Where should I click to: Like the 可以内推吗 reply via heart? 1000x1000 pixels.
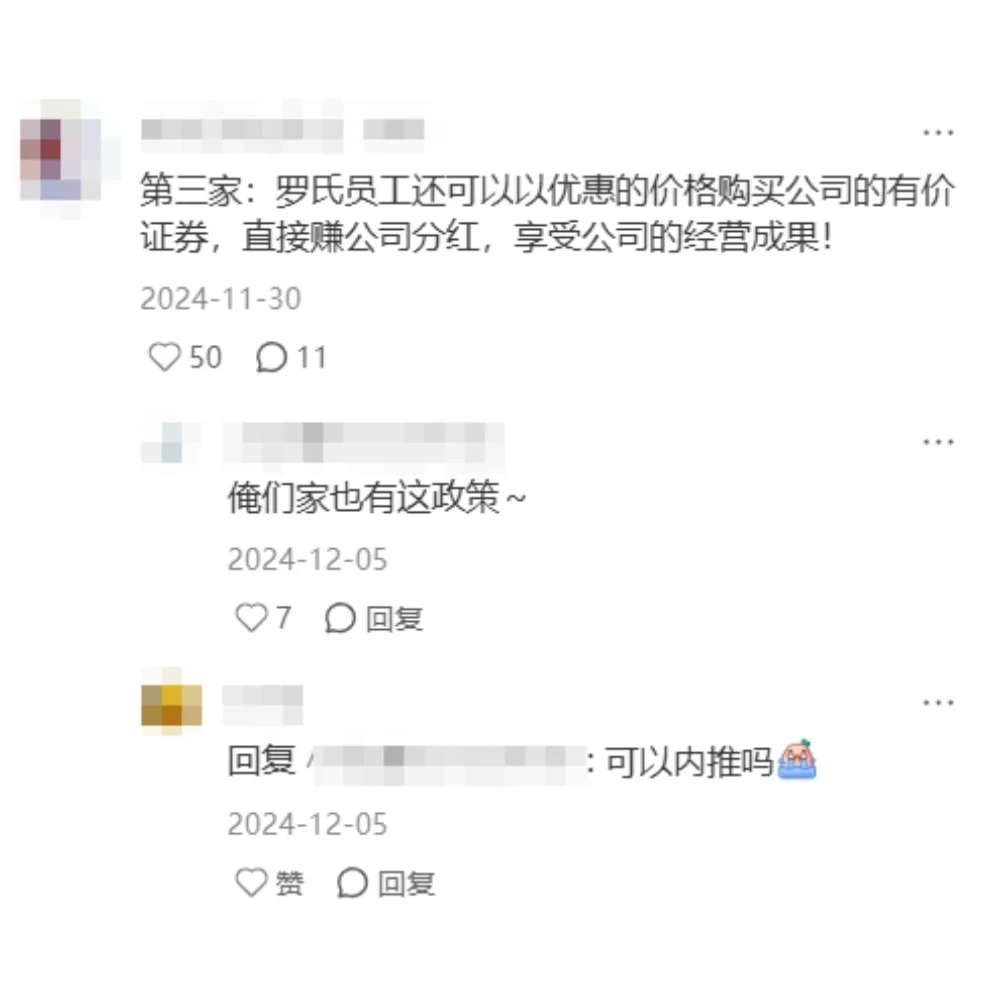coord(251,883)
